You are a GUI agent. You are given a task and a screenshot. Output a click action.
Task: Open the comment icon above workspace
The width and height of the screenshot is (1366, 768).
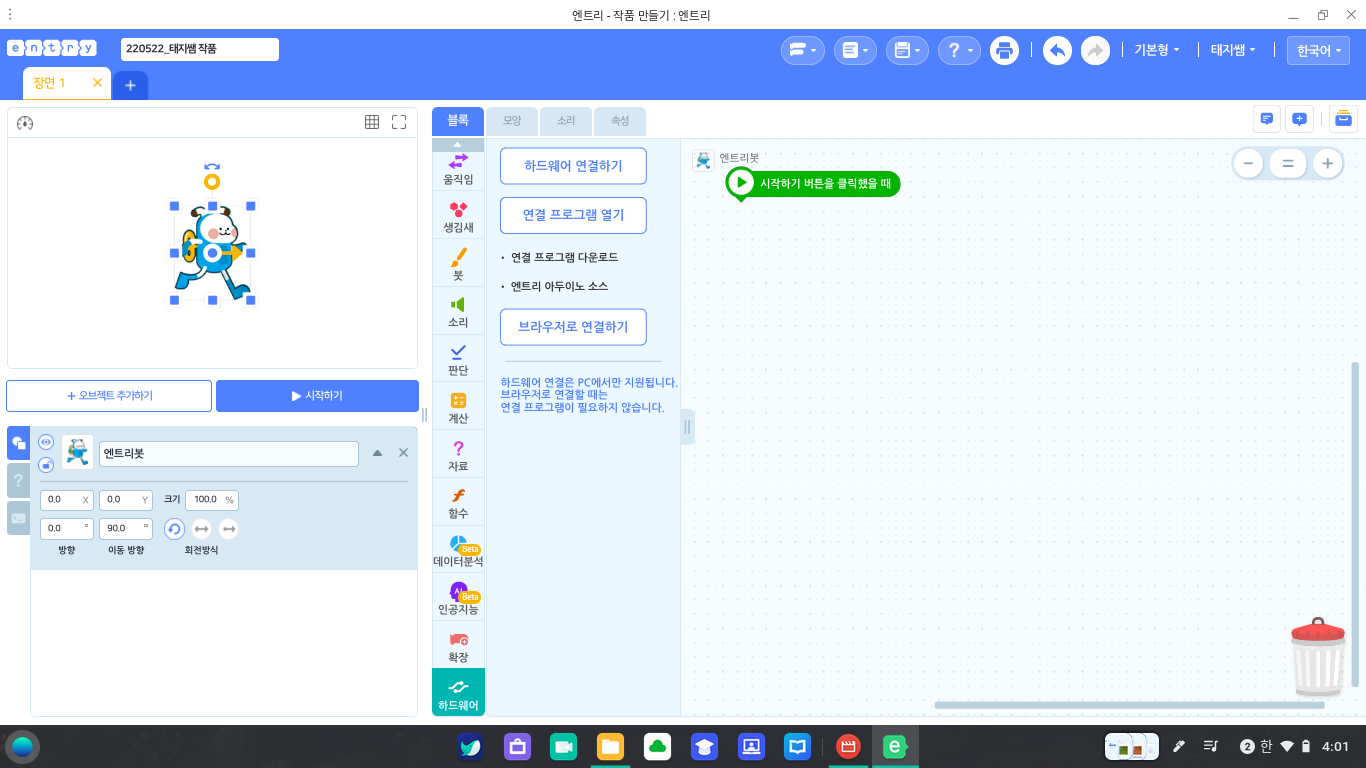pyautogui.click(x=1267, y=119)
